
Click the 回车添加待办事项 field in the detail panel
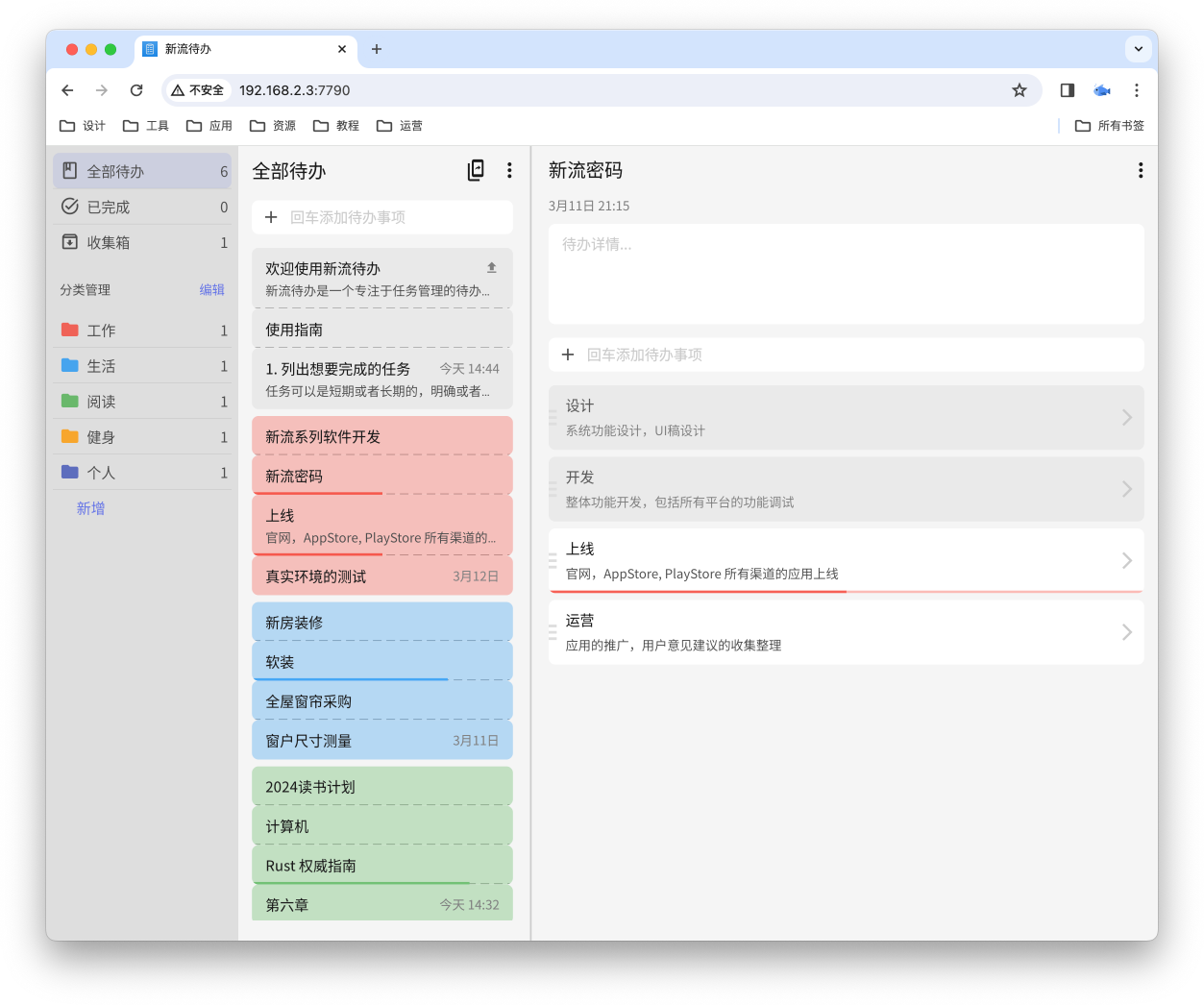point(847,355)
